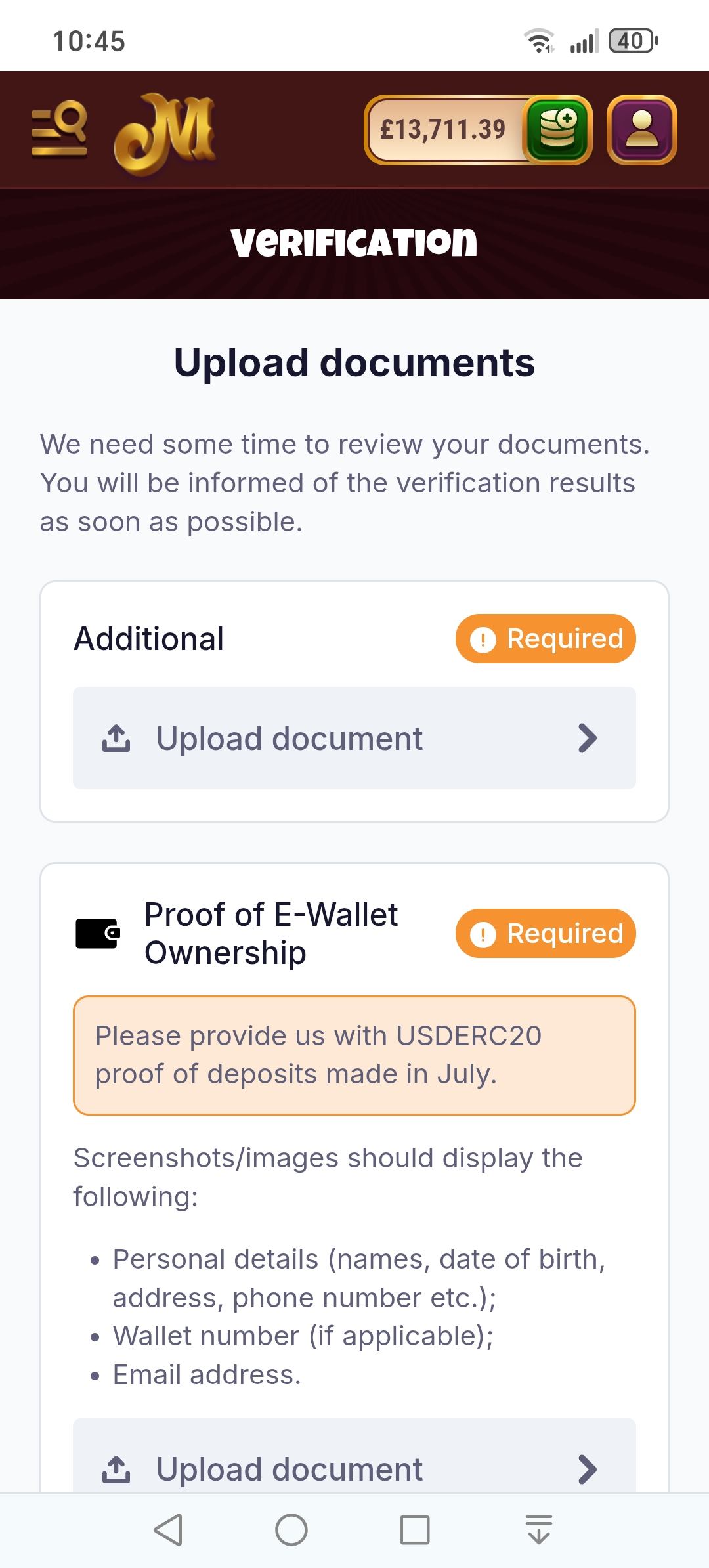709x1568 pixels.
Task: Tap the £13,711.39 balance display
Action: pyautogui.click(x=443, y=129)
